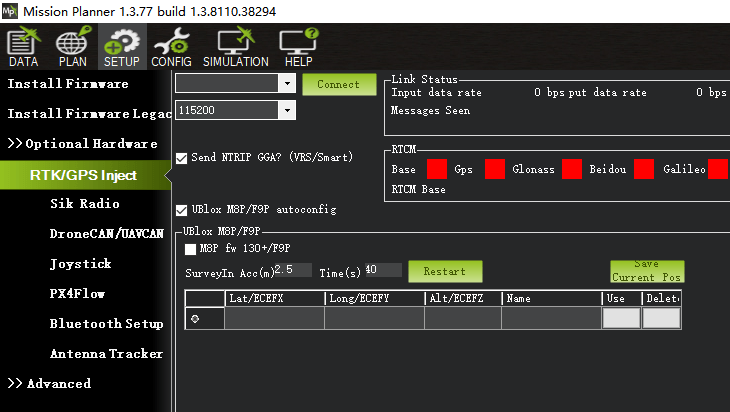Viewport: 730px width, 412px height.
Task: Click the red Base RTCM indicator
Action: 437,169
